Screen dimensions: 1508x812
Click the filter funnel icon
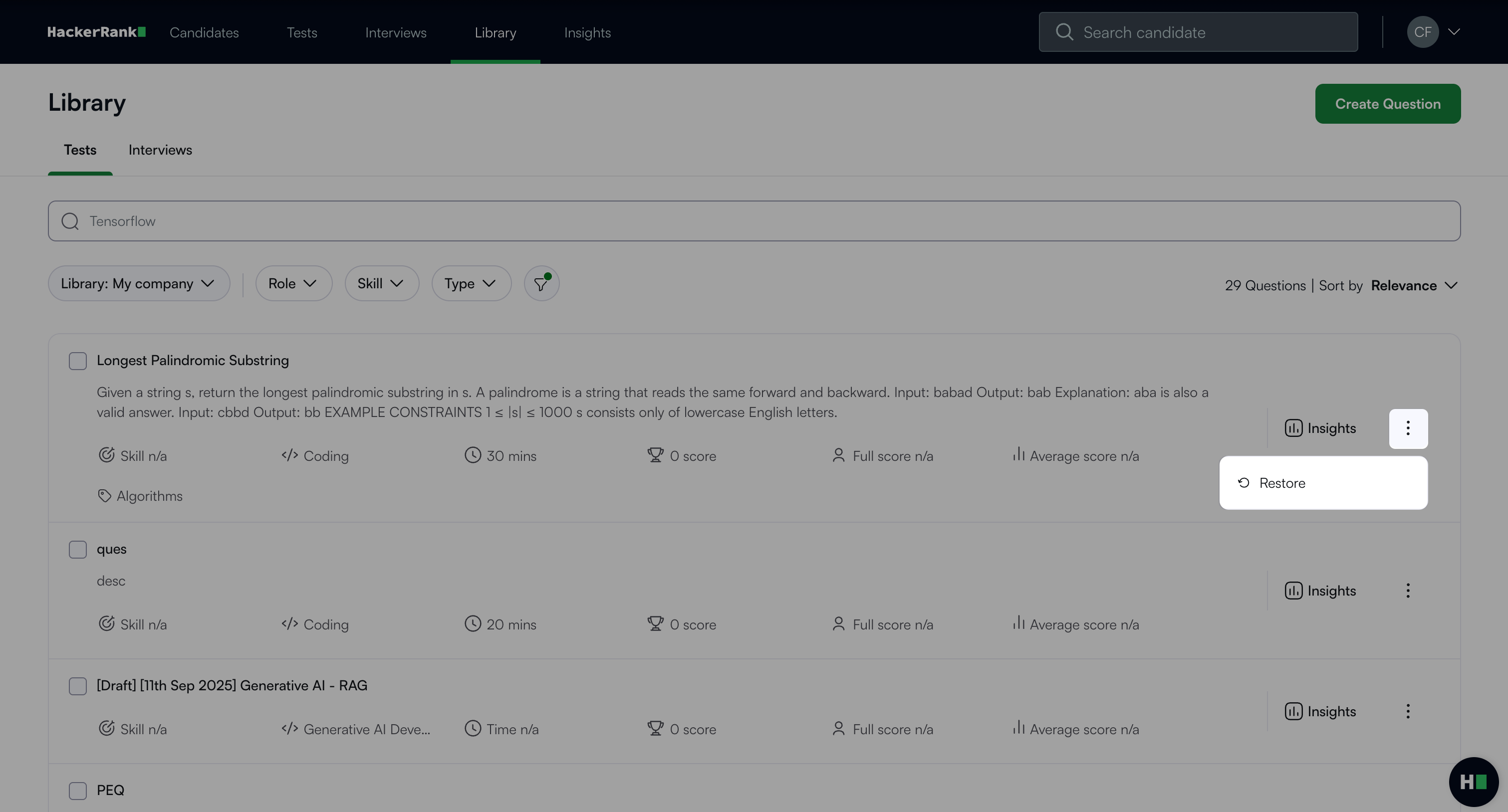click(541, 284)
